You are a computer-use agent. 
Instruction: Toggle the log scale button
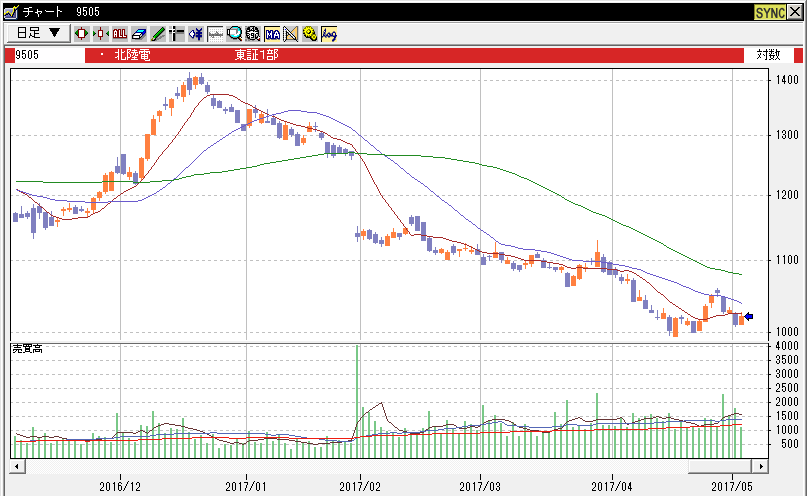329,33
